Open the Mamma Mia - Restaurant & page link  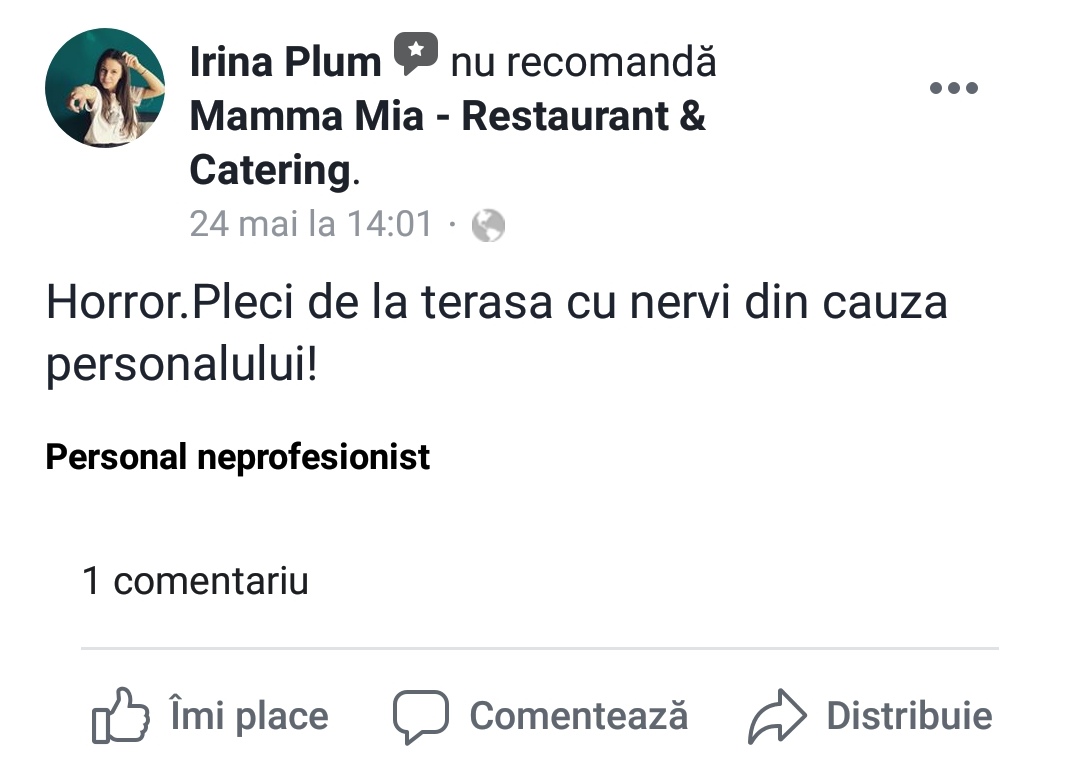(448, 116)
